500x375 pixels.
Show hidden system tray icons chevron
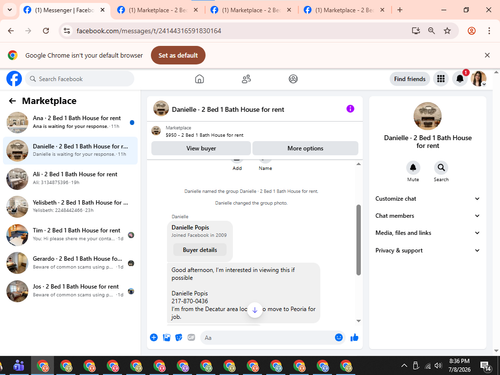tap(404, 366)
